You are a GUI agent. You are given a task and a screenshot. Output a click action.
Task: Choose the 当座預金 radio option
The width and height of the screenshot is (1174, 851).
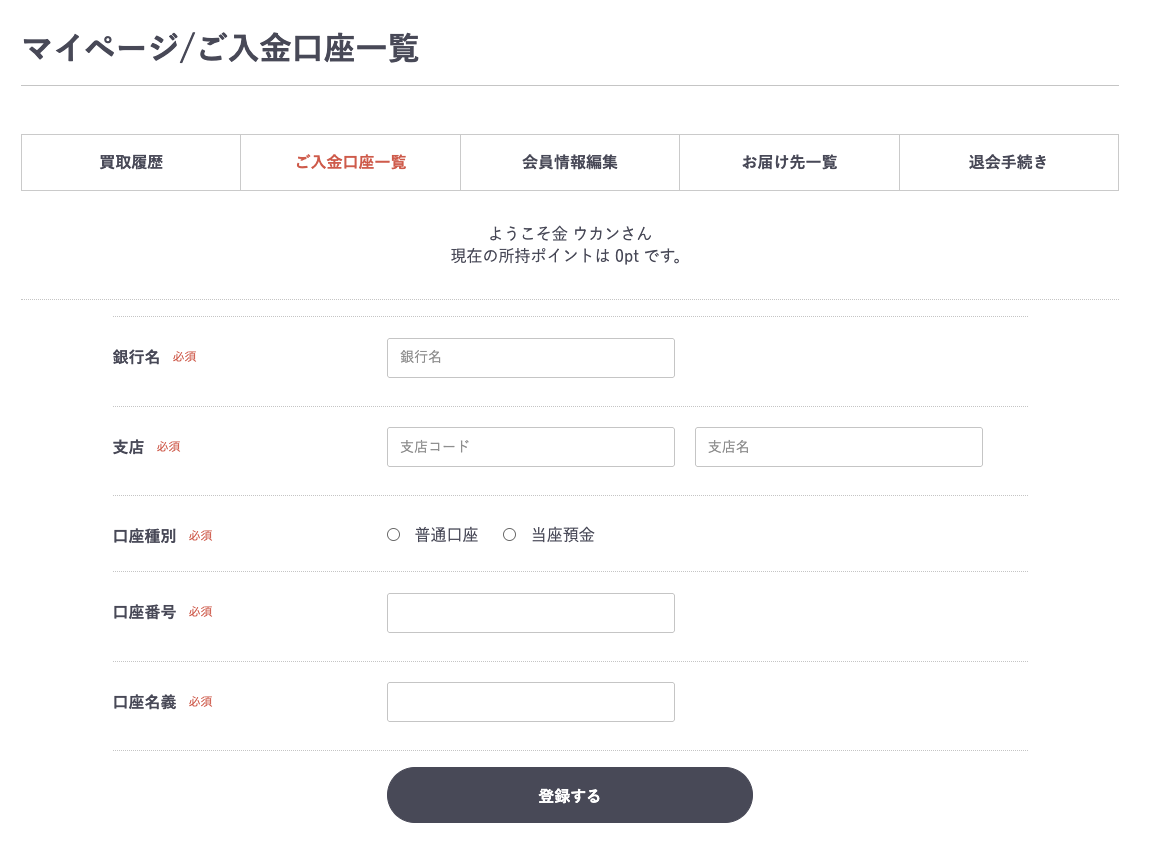tap(510, 534)
